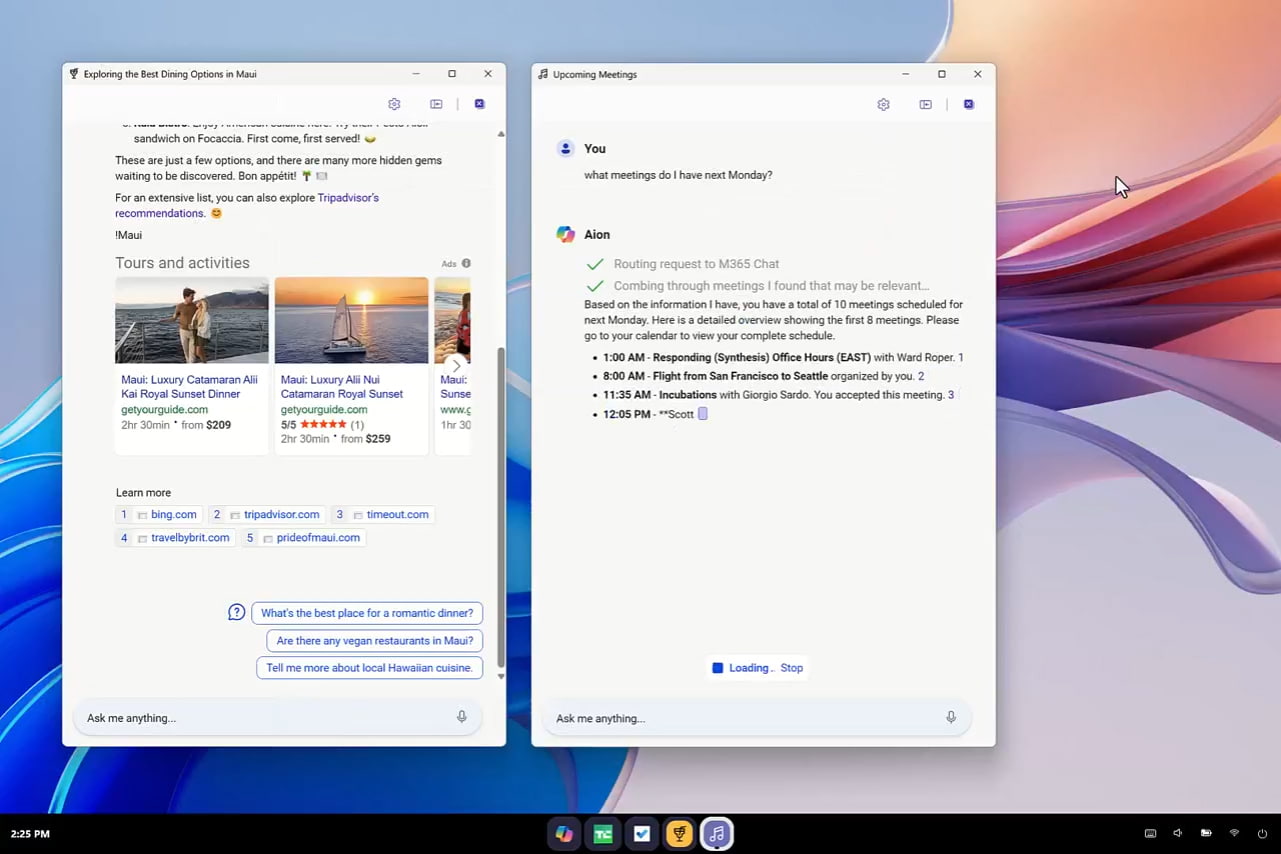Open the cocktail glass app in taskbar

(679, 834)
